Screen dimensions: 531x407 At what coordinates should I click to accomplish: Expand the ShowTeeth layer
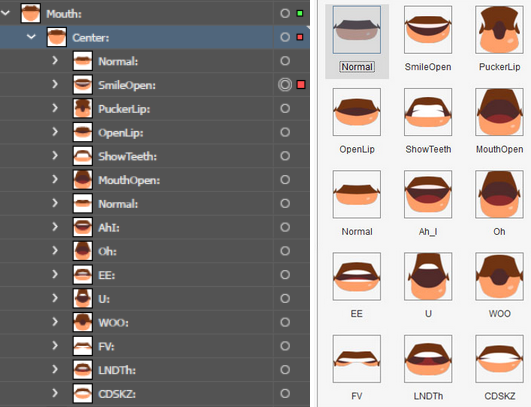pos(55,155)
